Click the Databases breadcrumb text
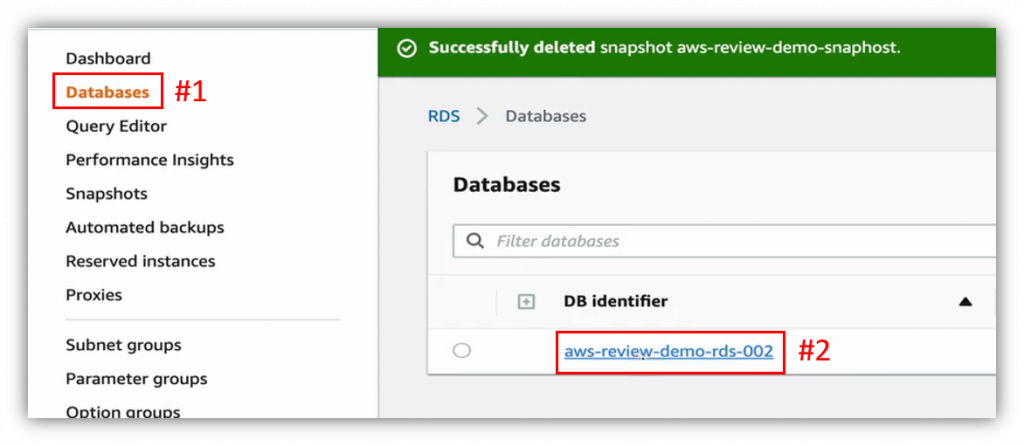 click(x=546, y=116)
